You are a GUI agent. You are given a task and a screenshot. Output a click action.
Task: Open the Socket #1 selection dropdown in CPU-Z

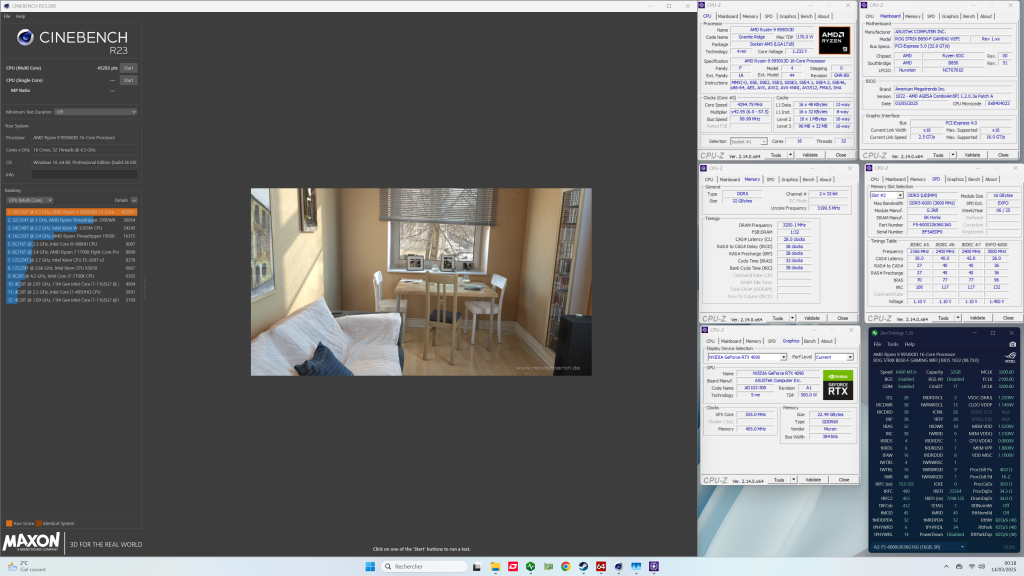click(748, 141)
